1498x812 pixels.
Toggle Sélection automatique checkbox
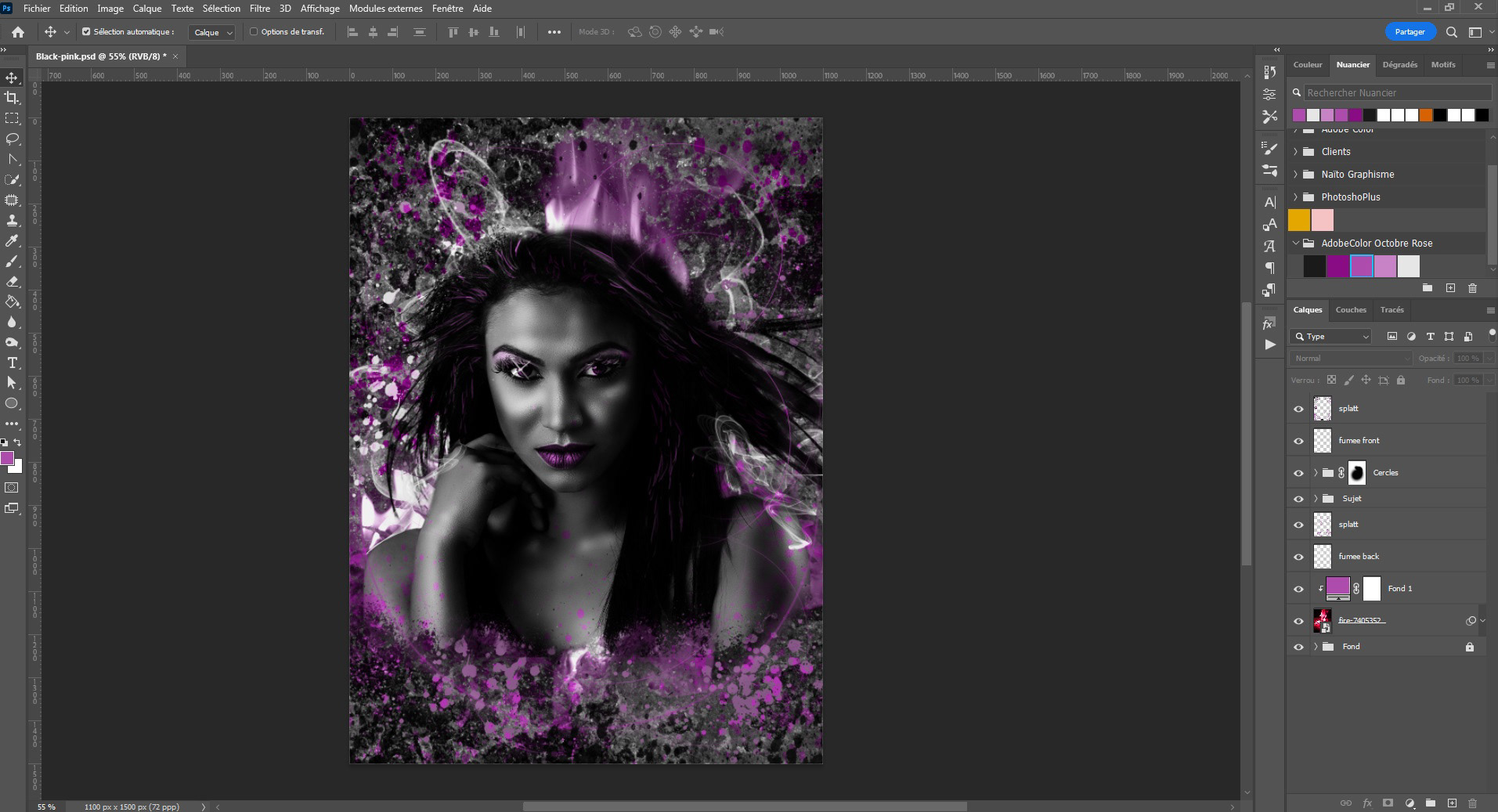[86, 32]
